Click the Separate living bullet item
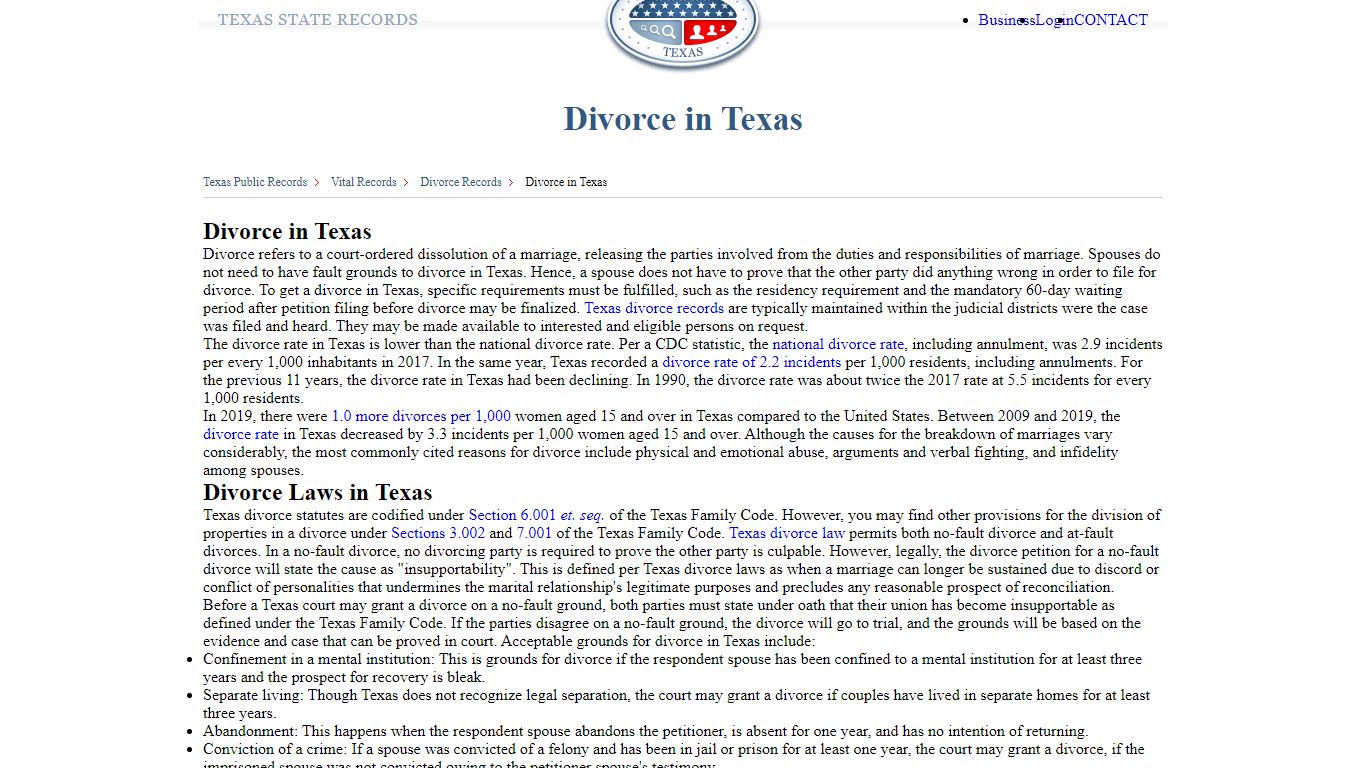1366x768 pixels. [676, 704]
